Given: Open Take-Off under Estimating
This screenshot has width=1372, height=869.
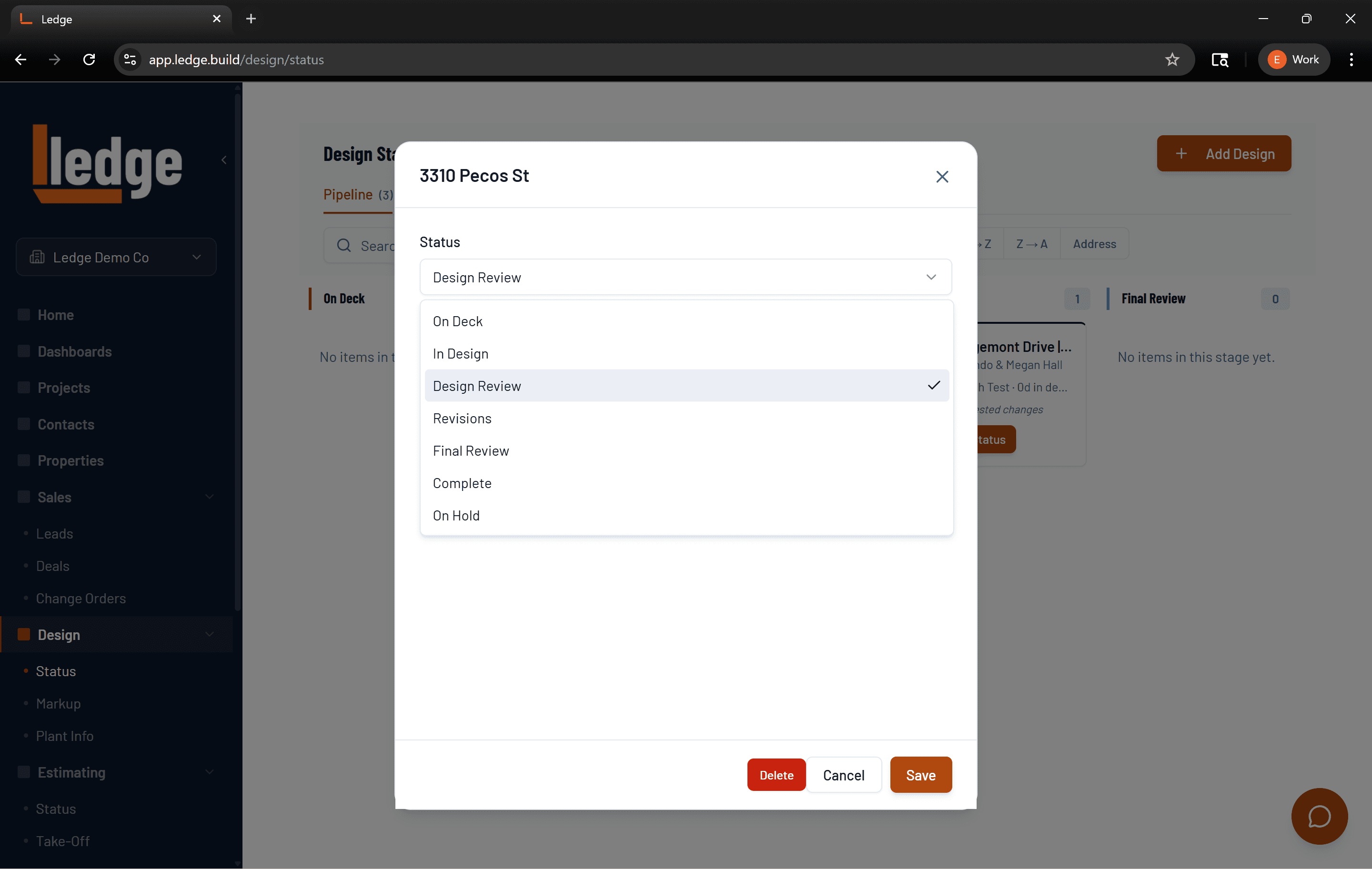Looking at the screenshot, I should (x=63, y=841).
